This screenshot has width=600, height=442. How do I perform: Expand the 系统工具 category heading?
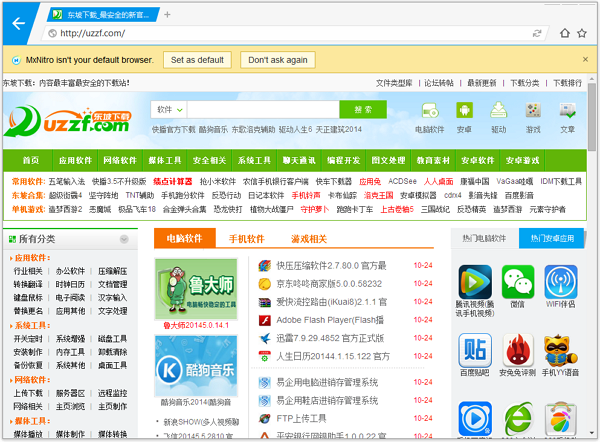click(31, 325)
